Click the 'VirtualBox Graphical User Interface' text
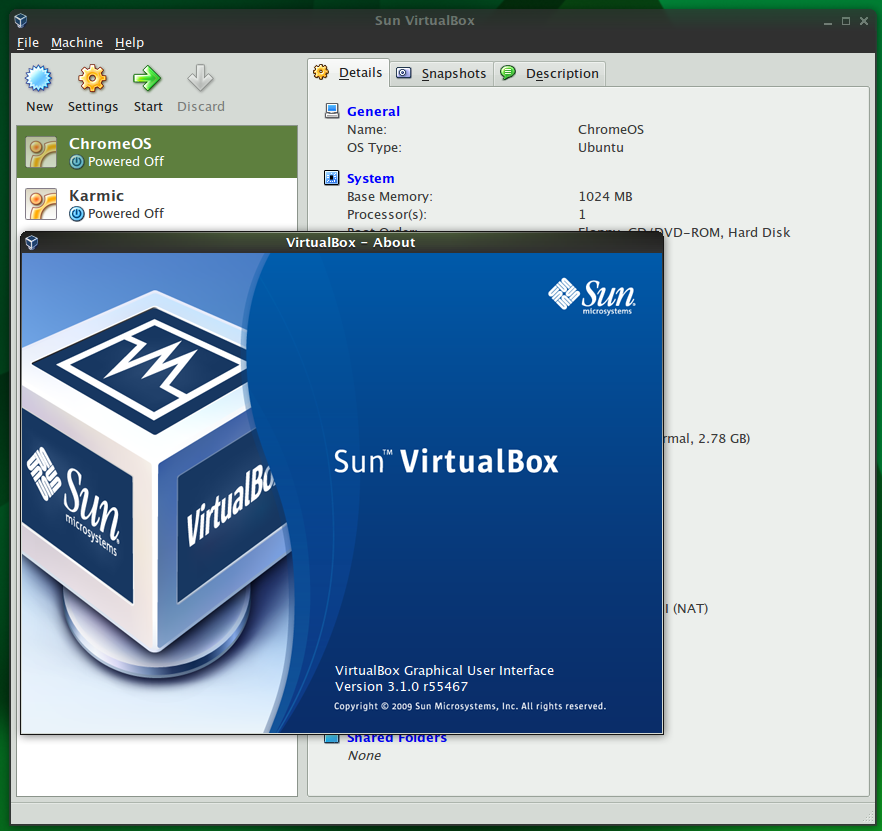This screenshot has height=831, width=882. (x=444, y=670)
